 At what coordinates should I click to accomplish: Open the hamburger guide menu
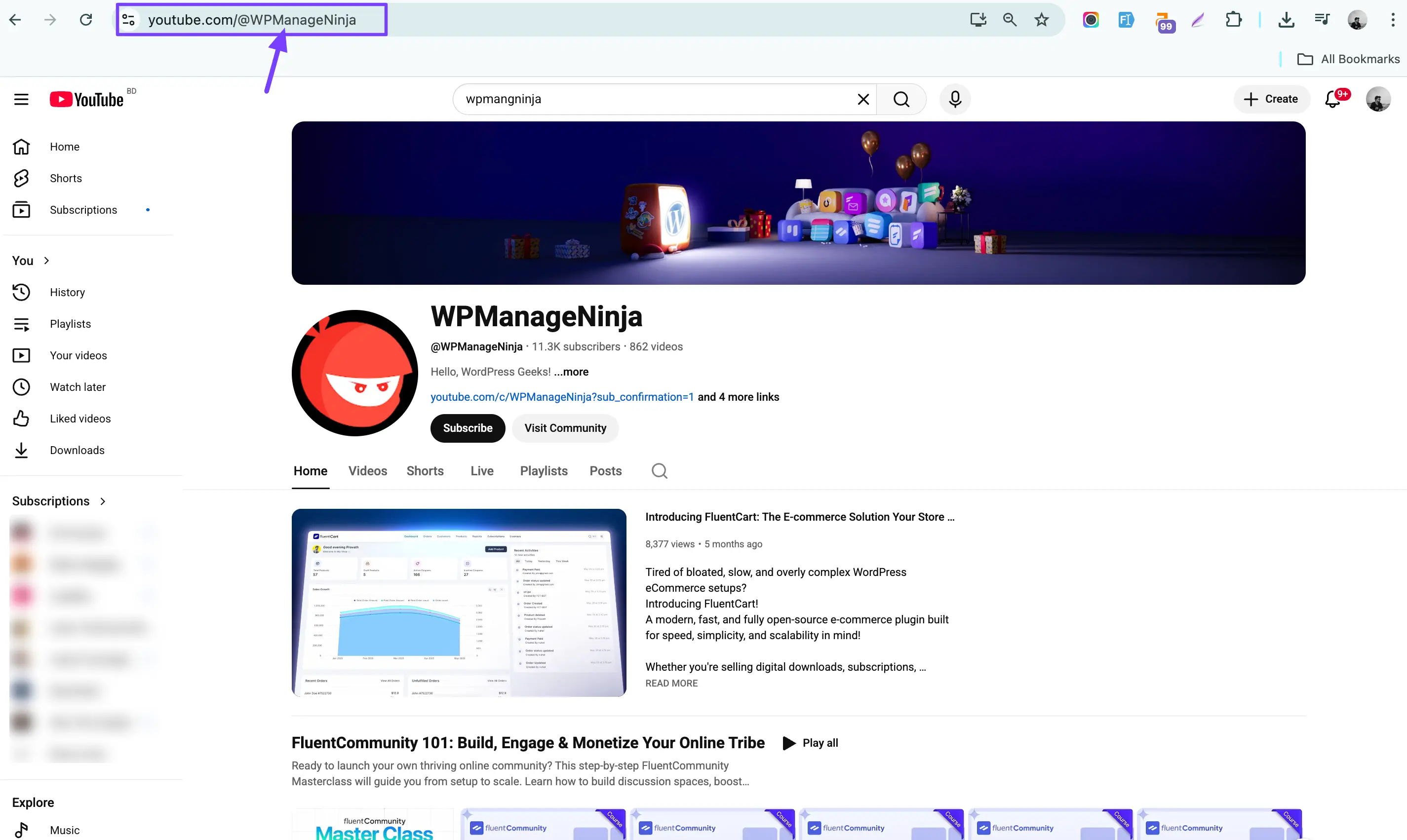pyautogui.click(x=22, y=99)
